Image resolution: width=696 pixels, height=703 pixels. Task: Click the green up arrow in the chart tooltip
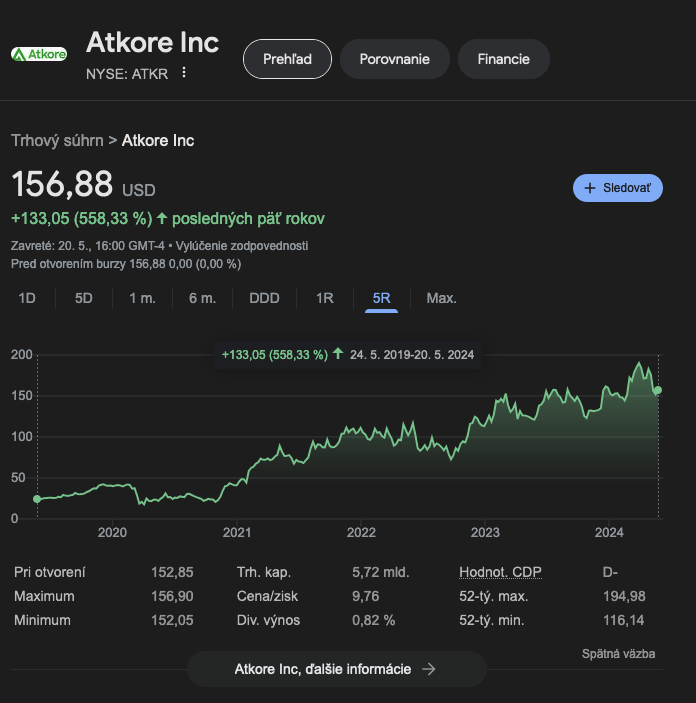pos(338,354)
